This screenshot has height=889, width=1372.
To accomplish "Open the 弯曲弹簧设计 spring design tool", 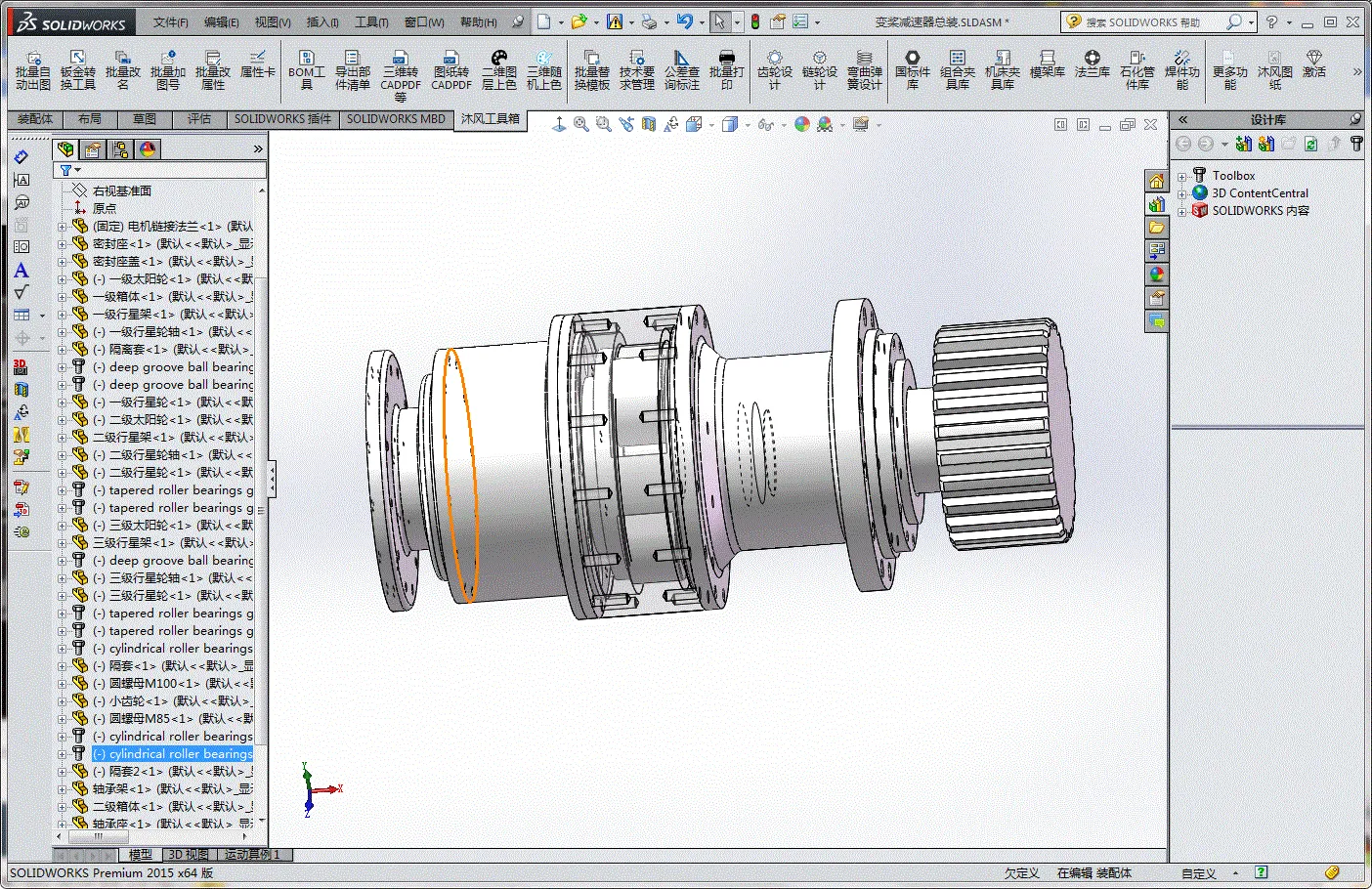I will pyautogui.click(x=864, y=70).
